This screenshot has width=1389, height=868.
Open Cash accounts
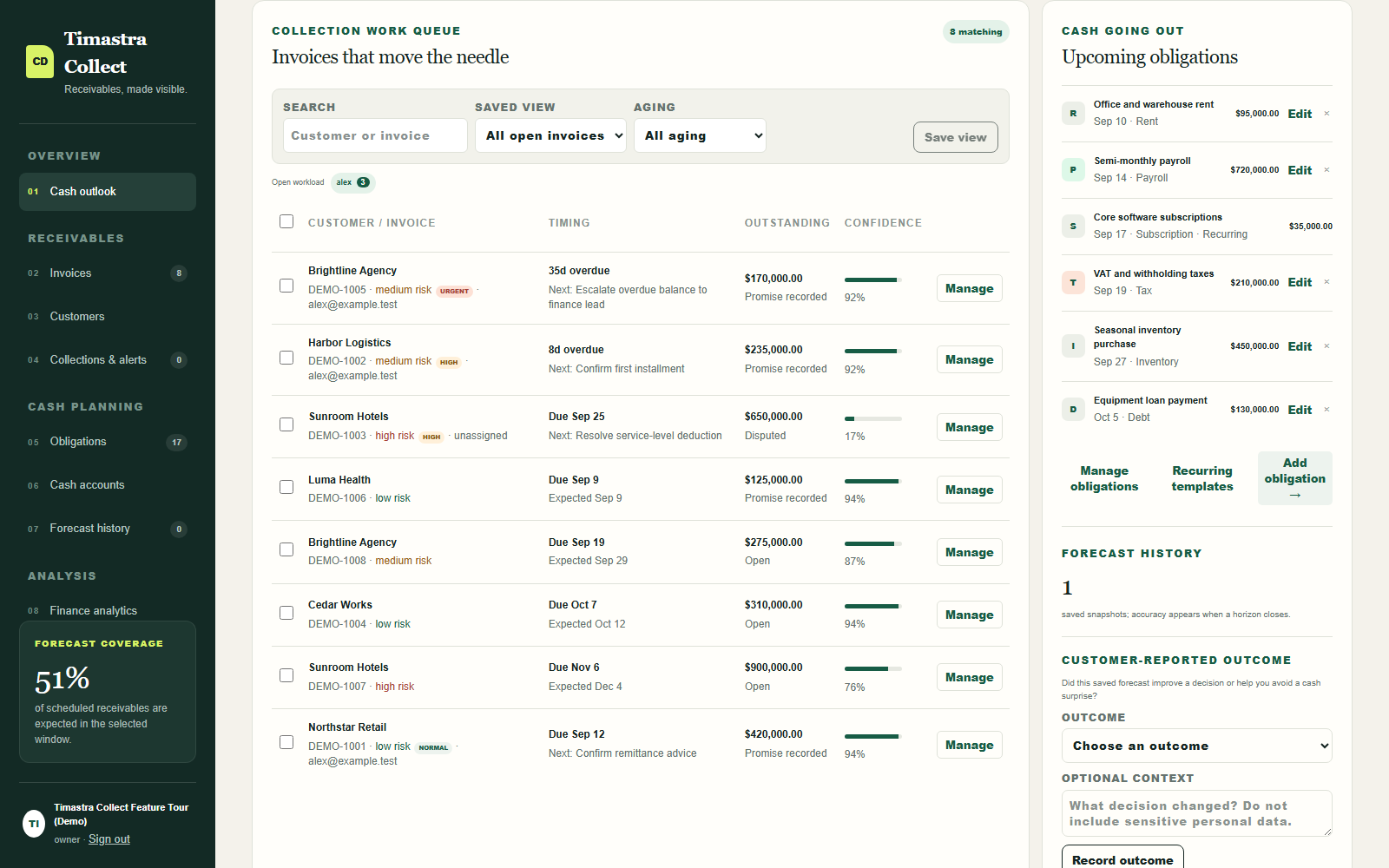(108, 485)
